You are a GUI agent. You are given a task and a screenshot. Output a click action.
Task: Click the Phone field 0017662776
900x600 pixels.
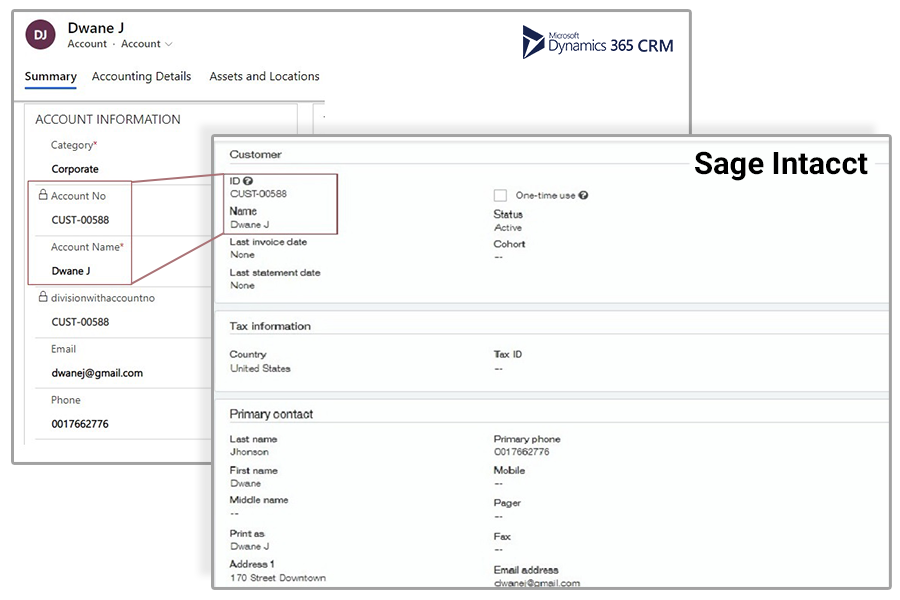tap(80, 424)
